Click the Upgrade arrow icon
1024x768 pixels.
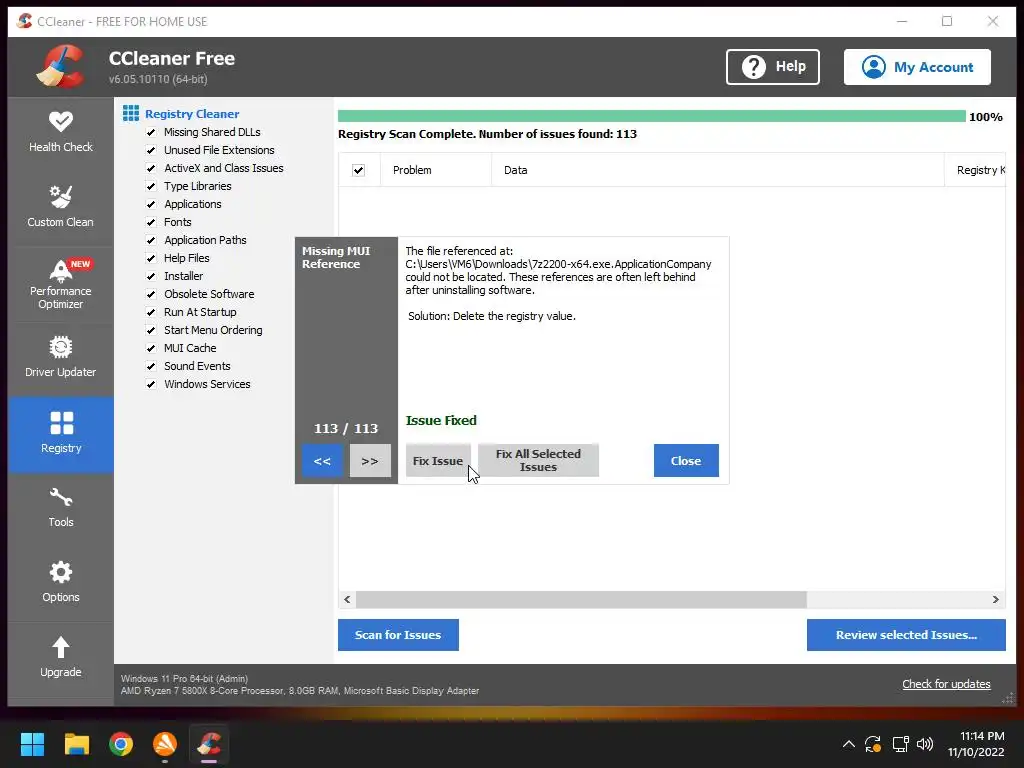pyautogui.click(x=61, y=647)
